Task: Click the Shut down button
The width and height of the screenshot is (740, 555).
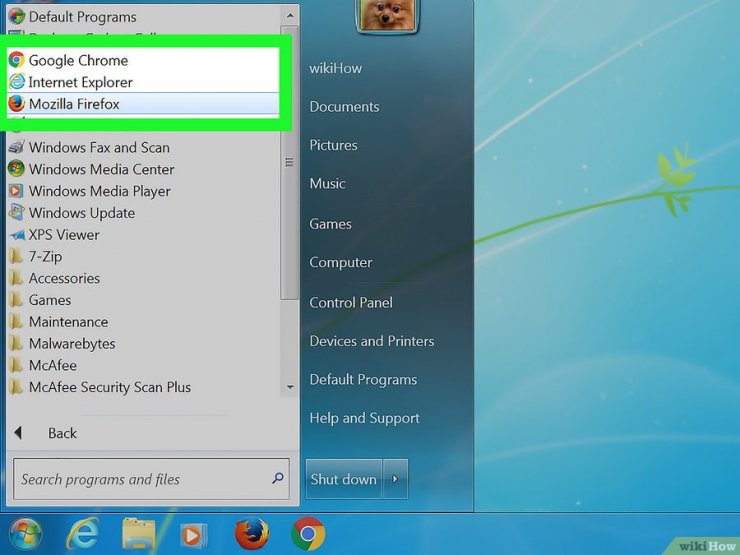Action: tap(344, 479)
